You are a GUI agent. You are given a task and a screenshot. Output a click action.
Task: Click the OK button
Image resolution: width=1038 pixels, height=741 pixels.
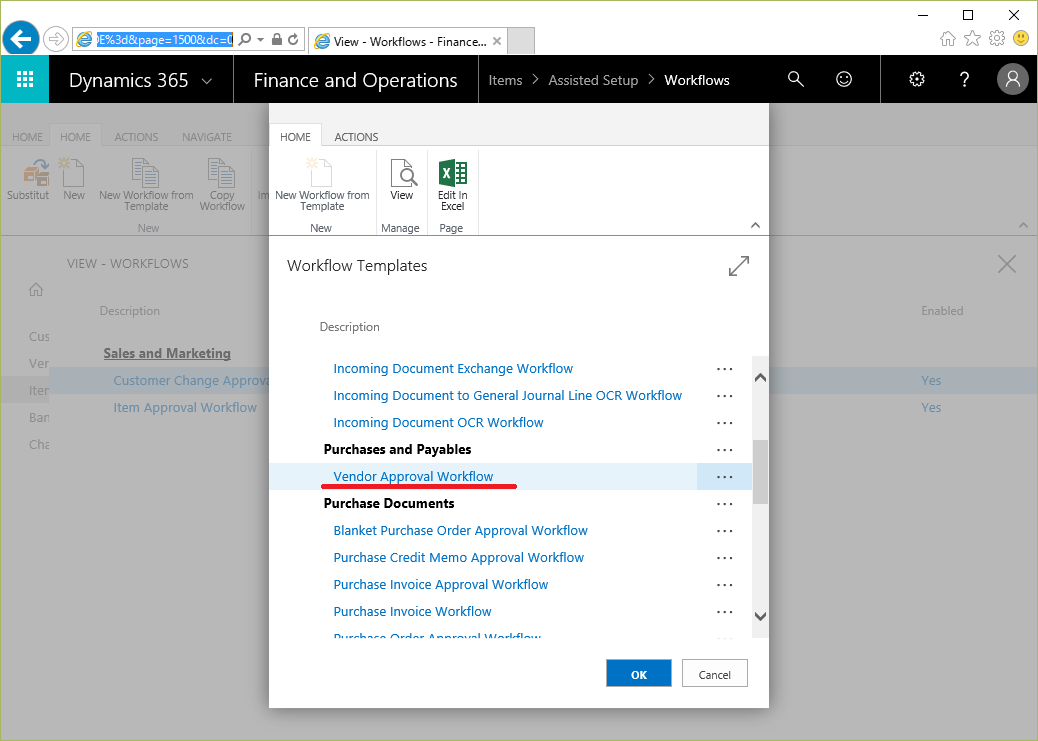coord(638,674)
